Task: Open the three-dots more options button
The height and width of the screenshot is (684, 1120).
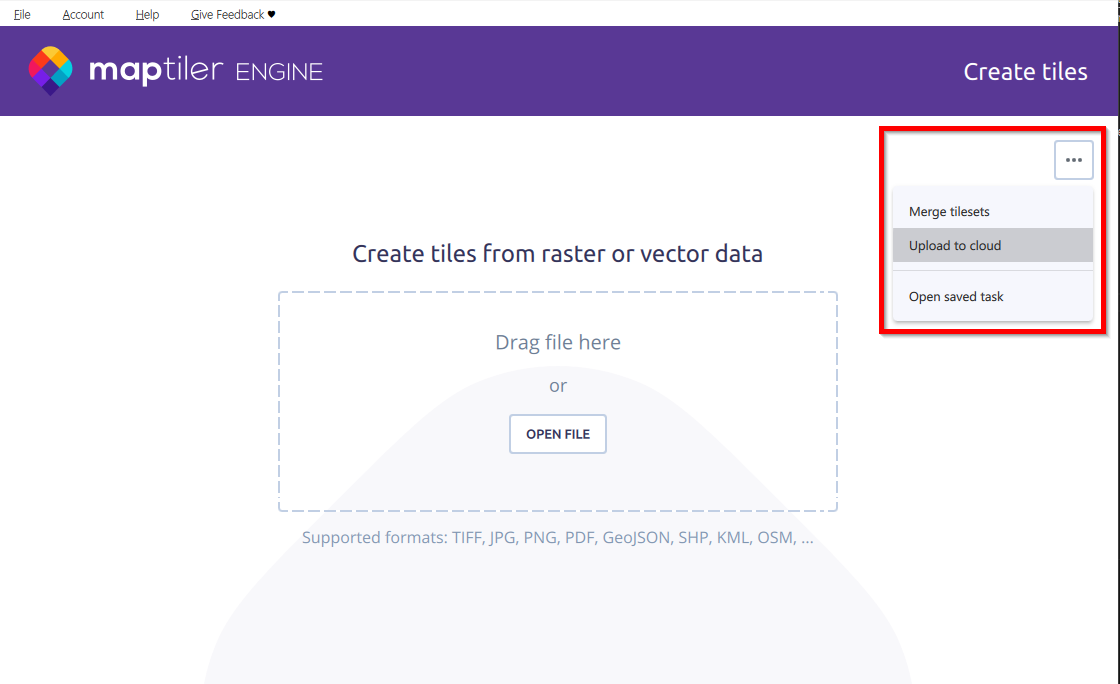Action: (x=1073, y=160)
